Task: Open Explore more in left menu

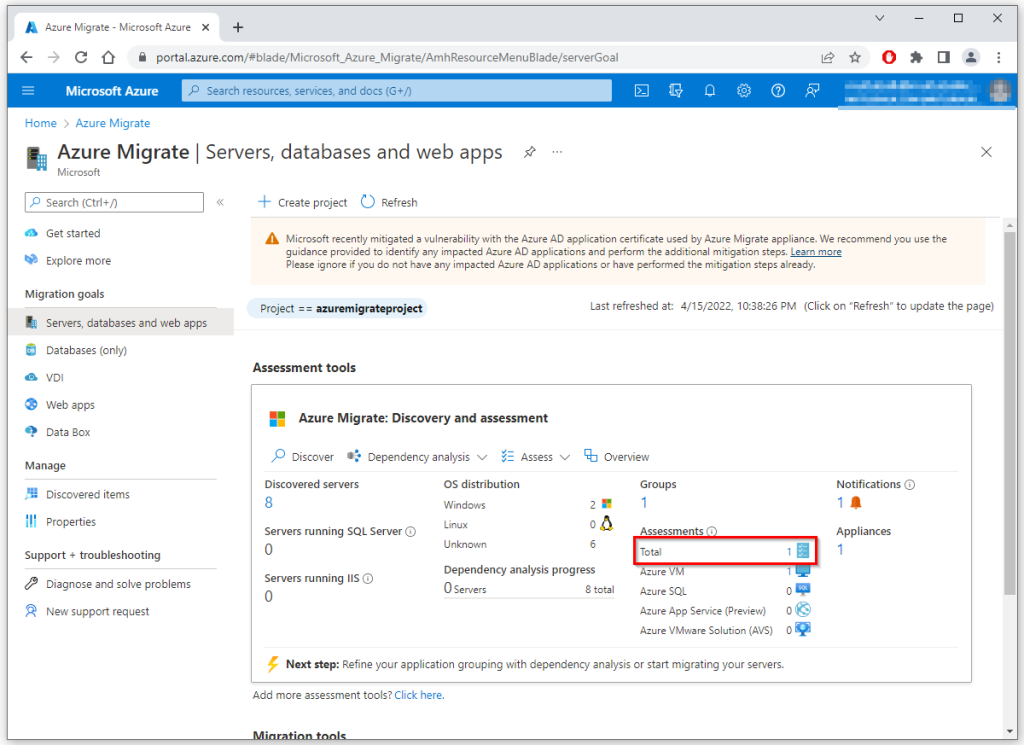Action: [78, 261]
